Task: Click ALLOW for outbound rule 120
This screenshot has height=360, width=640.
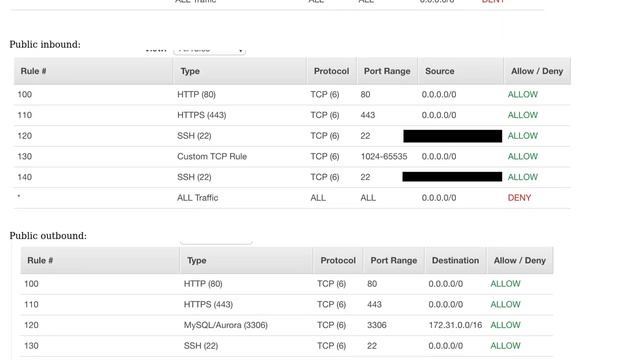Action: point(505,325)
